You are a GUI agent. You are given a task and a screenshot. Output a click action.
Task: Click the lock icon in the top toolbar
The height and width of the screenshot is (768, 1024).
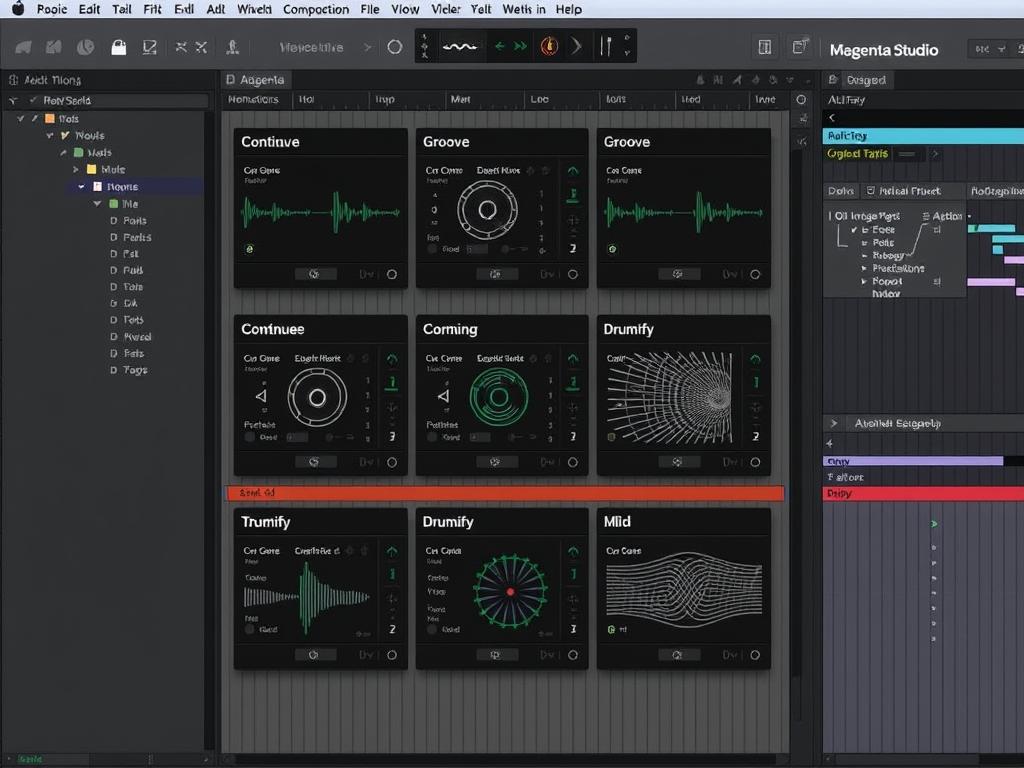(118, 46)
